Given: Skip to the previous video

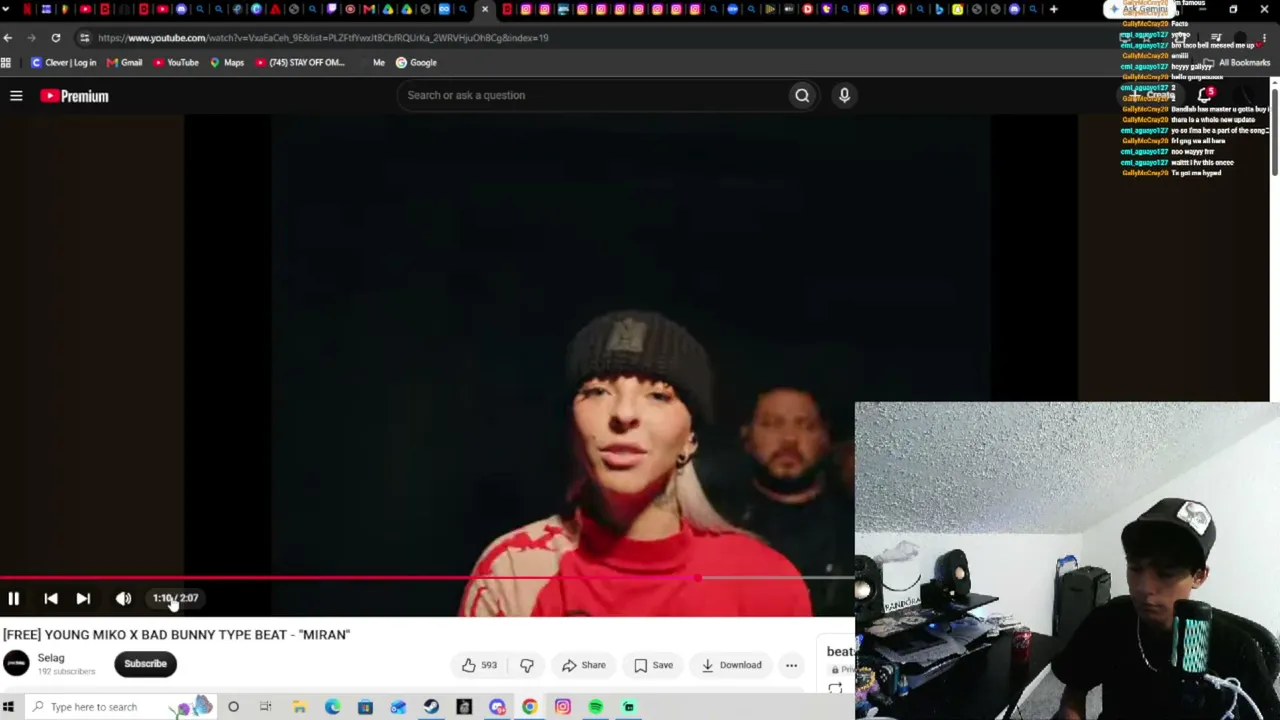Looking at the screenshot, I should (x=51, y=598).
